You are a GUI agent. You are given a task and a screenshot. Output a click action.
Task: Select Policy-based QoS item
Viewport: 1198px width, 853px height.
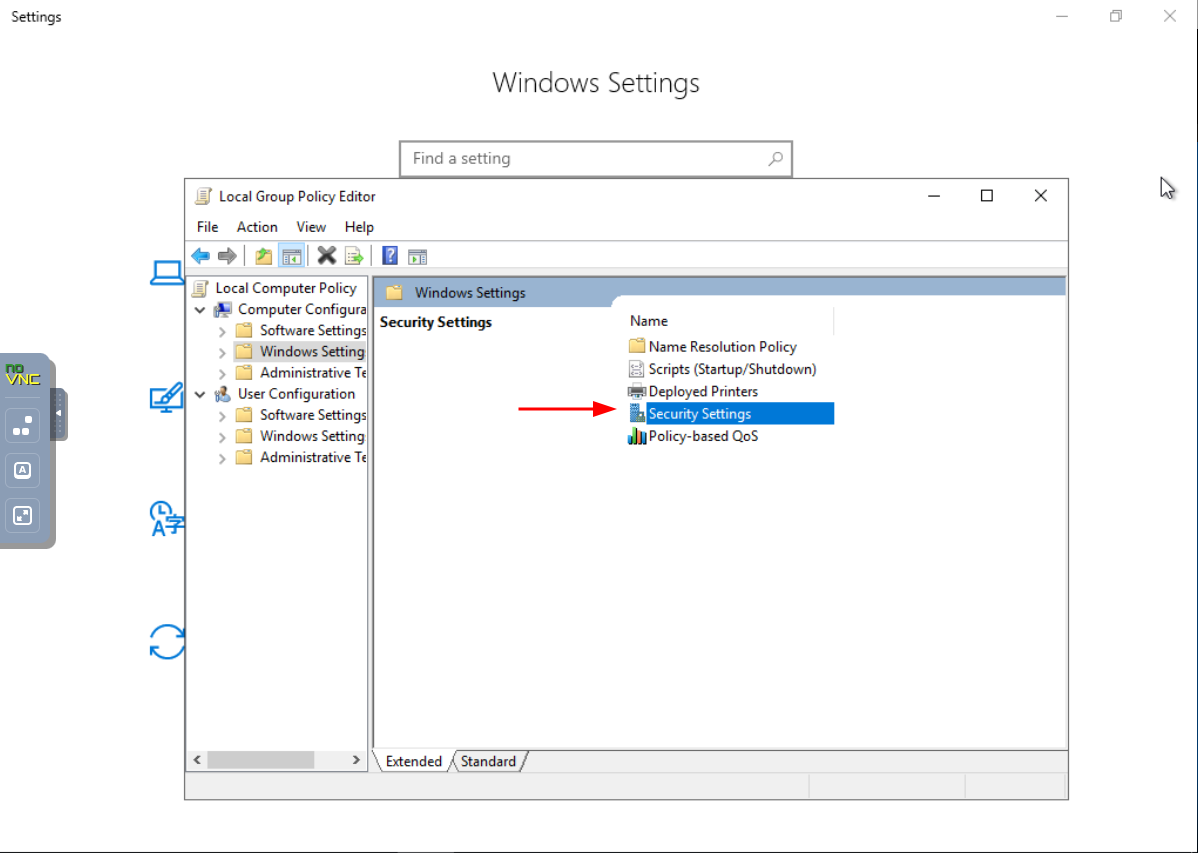point(702,436)
